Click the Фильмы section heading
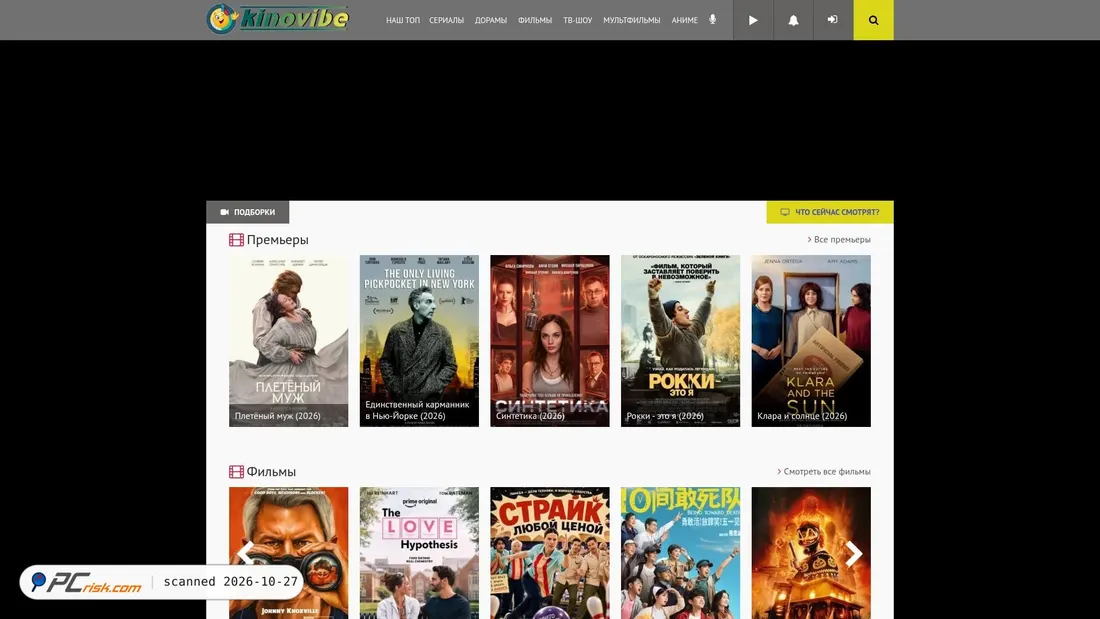Image resolution: width=1100 pixels, height=619 pixels. point(271,472)
